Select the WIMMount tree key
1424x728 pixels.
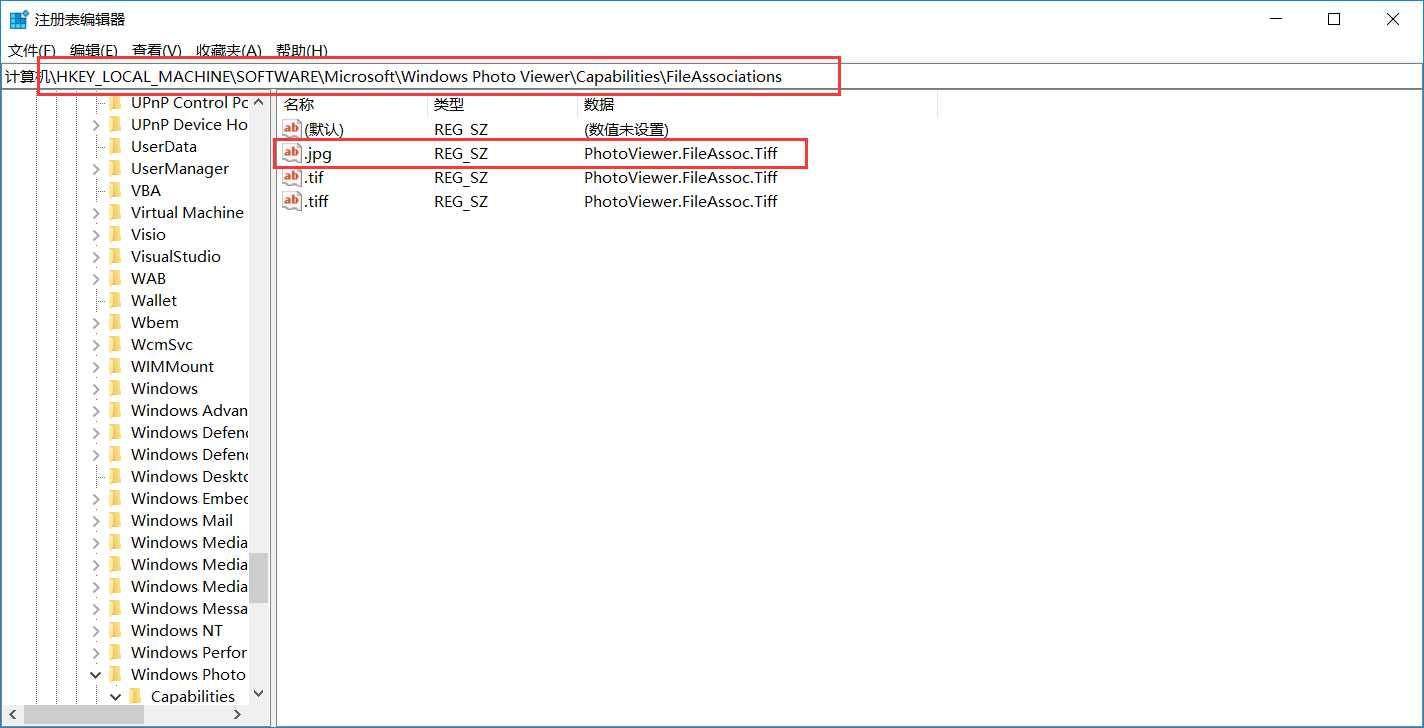[x=172, y=366]
